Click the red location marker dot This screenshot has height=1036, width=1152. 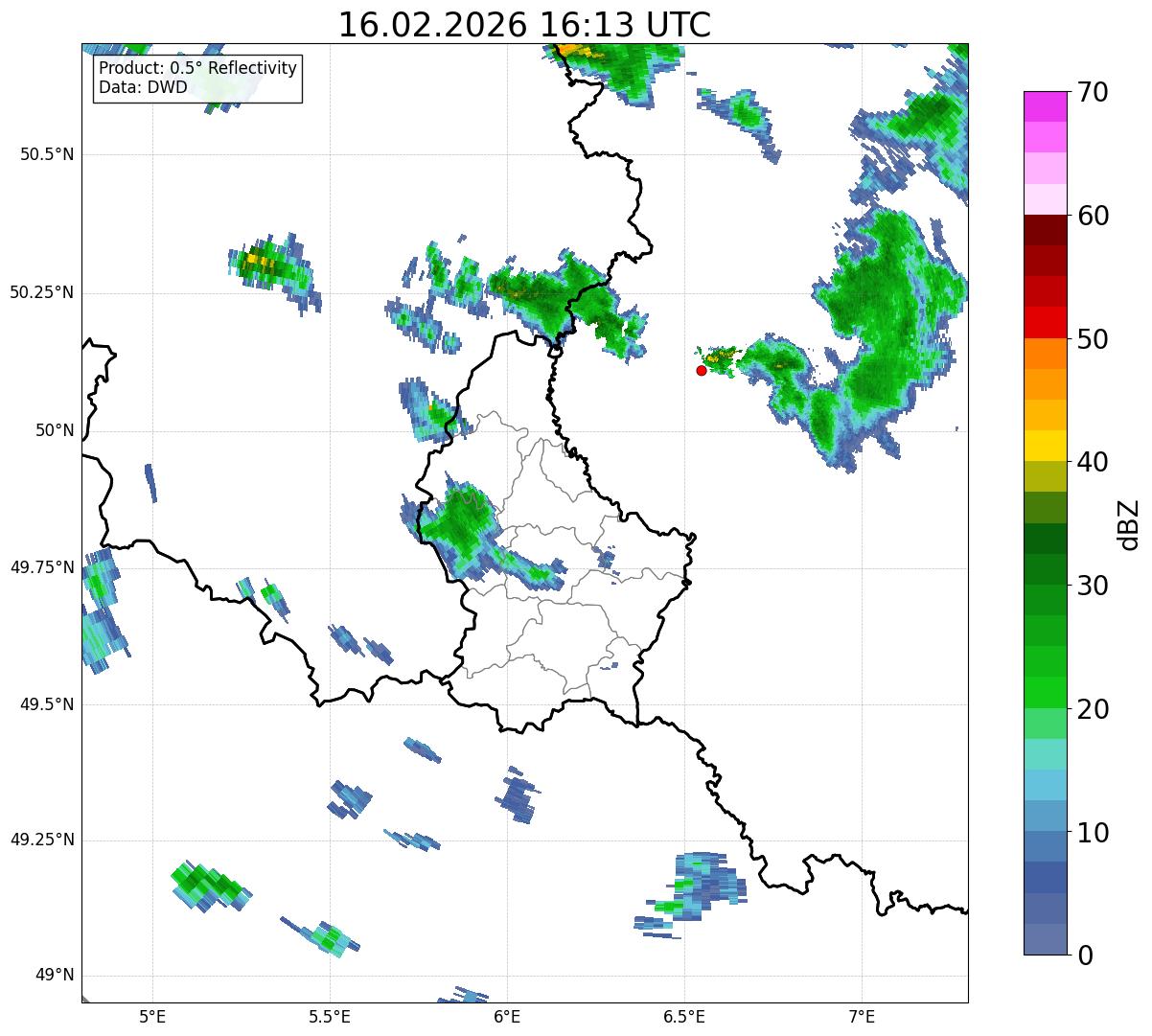point(702,370)
